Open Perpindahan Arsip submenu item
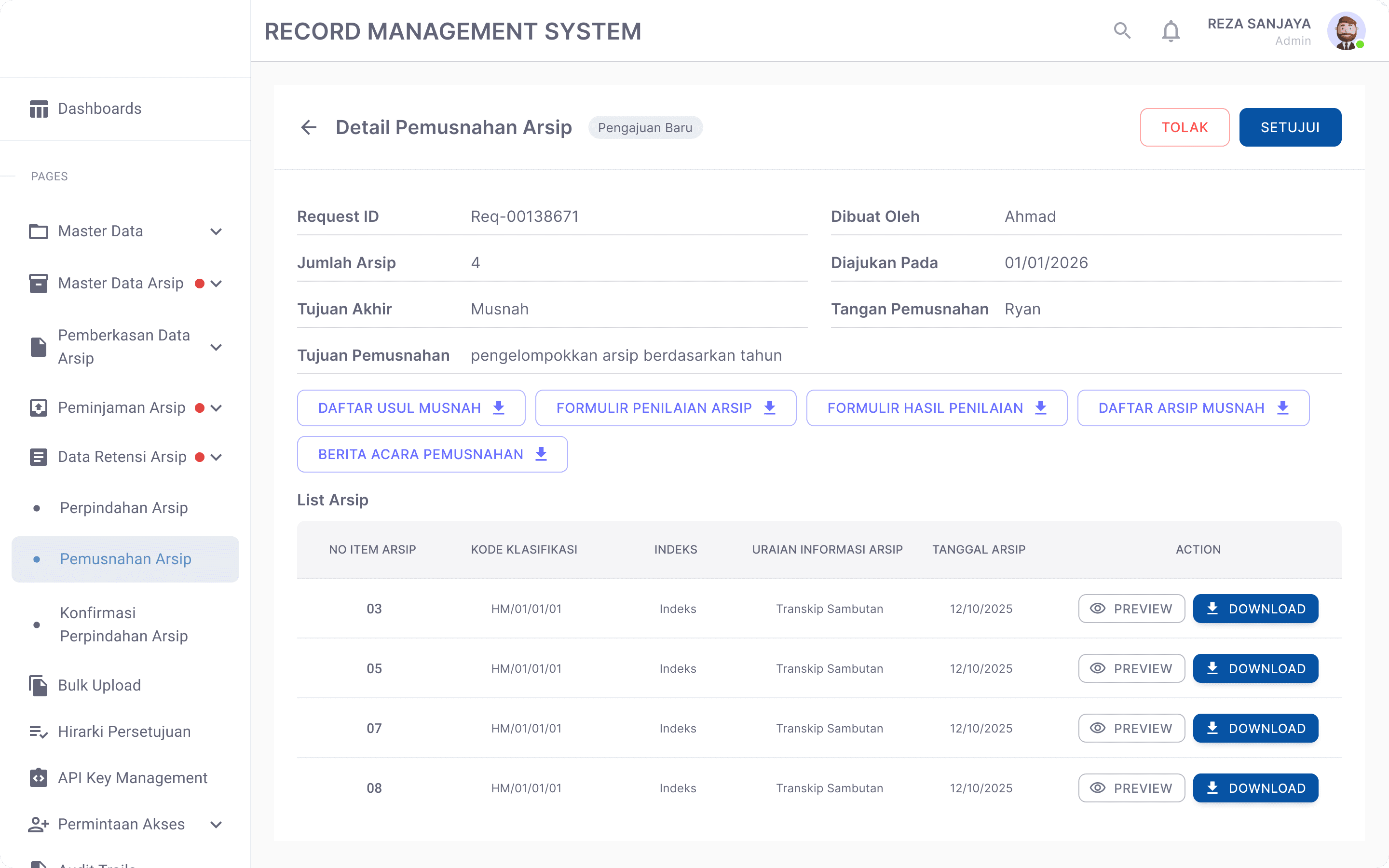 pos(125,508)
